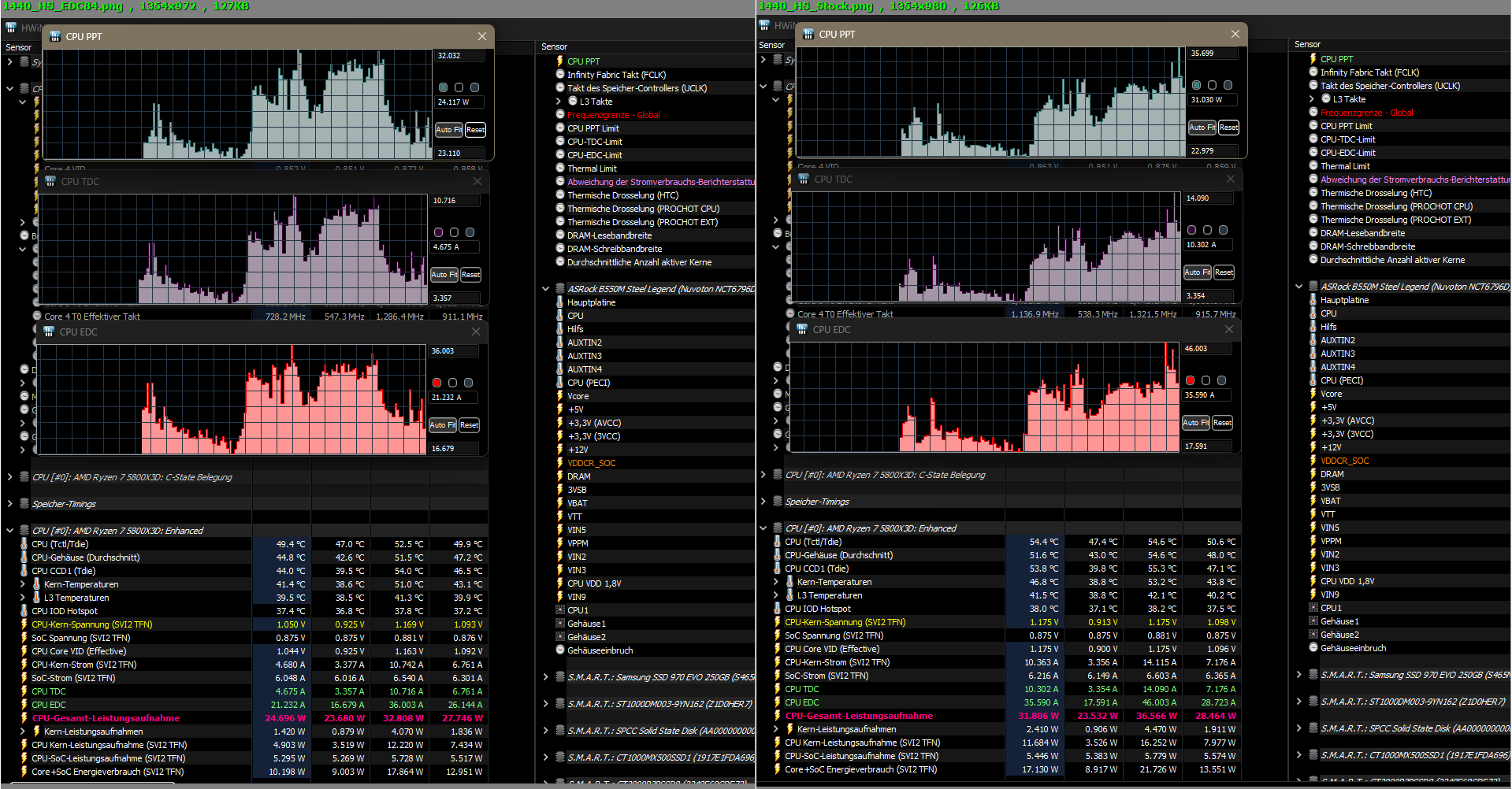
Task: Click the Hauptplatine thermometer icon in EDC84 screenshot
Action: [x=560, y=302]
